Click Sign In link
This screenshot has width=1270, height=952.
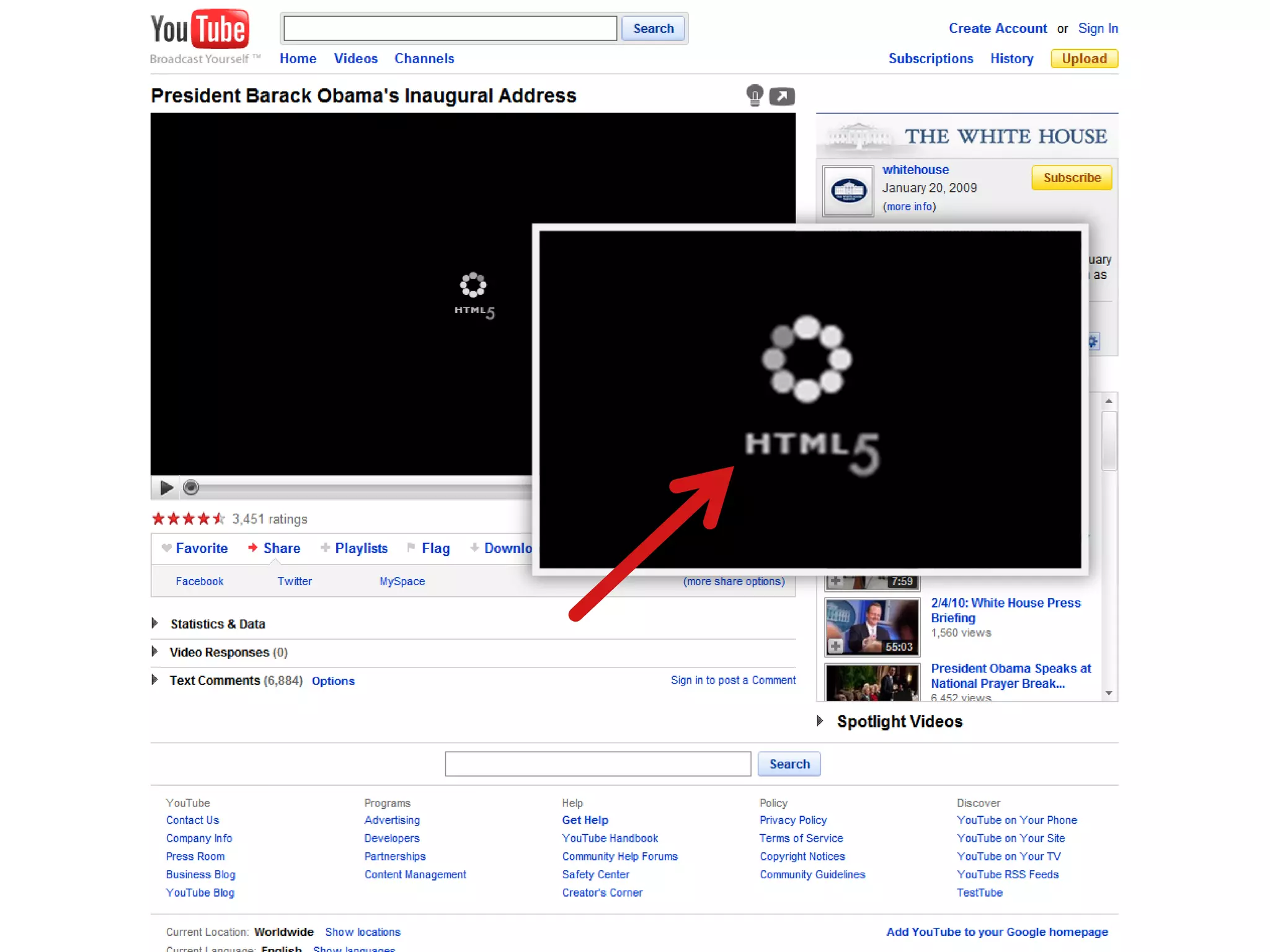pos(1098,29)
